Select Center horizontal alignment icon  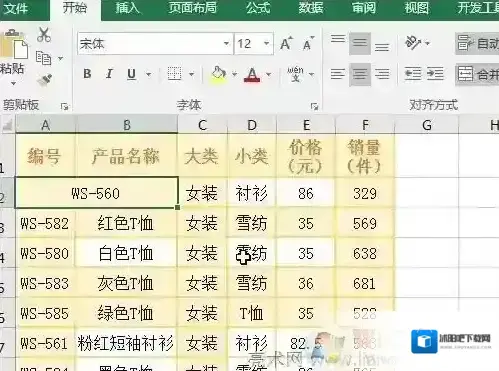click(x=360, y=74)
